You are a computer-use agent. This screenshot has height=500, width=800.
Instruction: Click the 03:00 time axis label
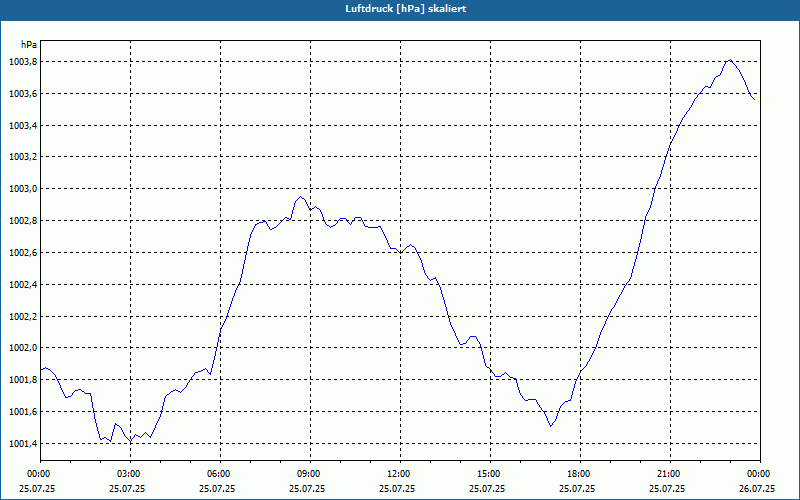coord(131,474)
